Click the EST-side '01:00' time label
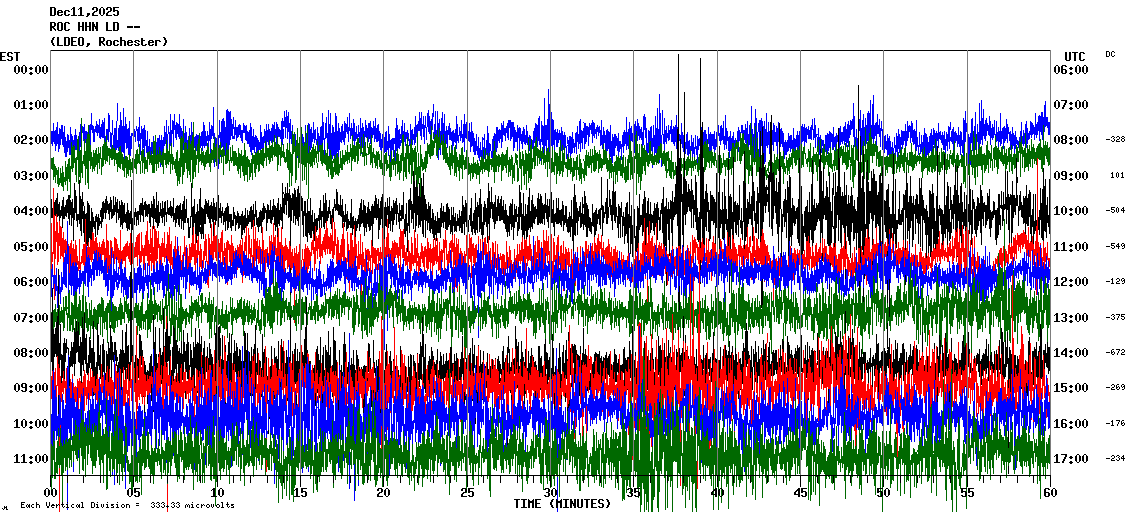This screenshot has width=1130, height=519. click(x=31, y=105)
